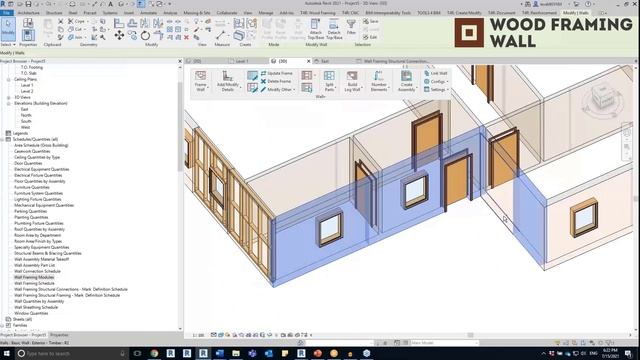Image resolution: width=640 pixels, height=360 pixels.
Task: Click the Windows taskbar search box
Action: pos(71,353)
